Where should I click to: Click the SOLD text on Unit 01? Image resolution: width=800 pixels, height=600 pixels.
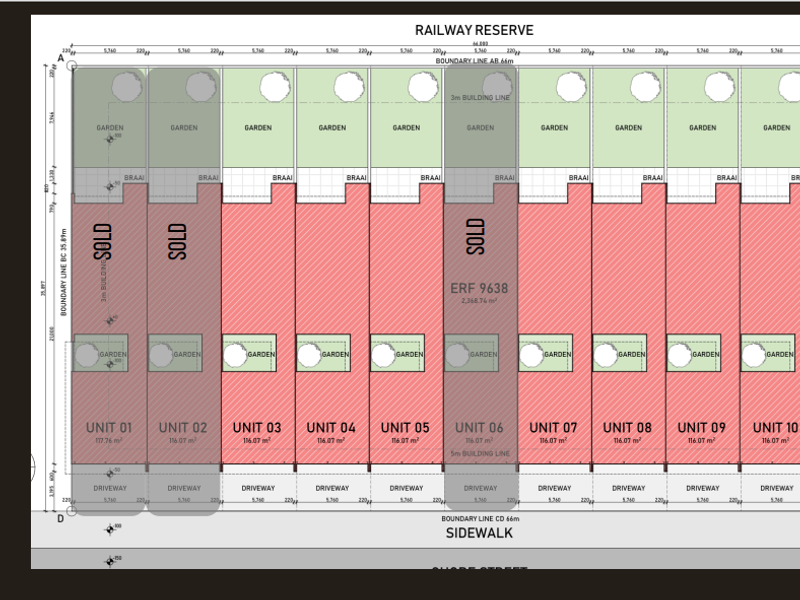click(103, 241)
